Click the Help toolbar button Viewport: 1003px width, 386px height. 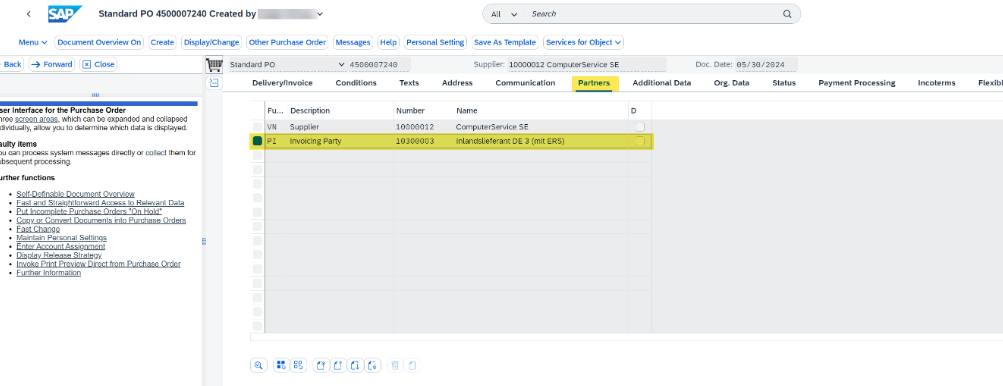tap(388, 42)
